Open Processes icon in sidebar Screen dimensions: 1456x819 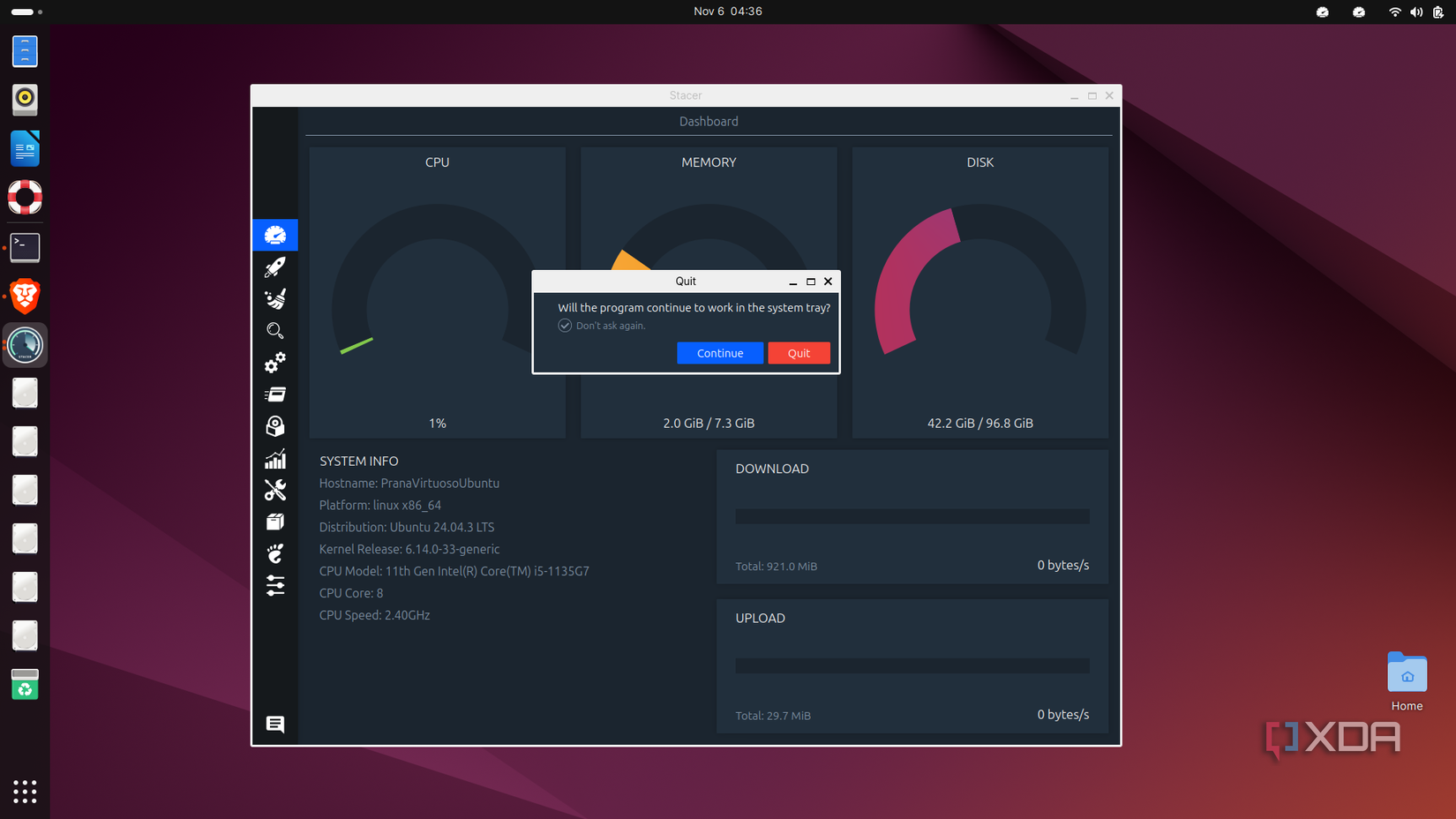[x=275, y=394]
